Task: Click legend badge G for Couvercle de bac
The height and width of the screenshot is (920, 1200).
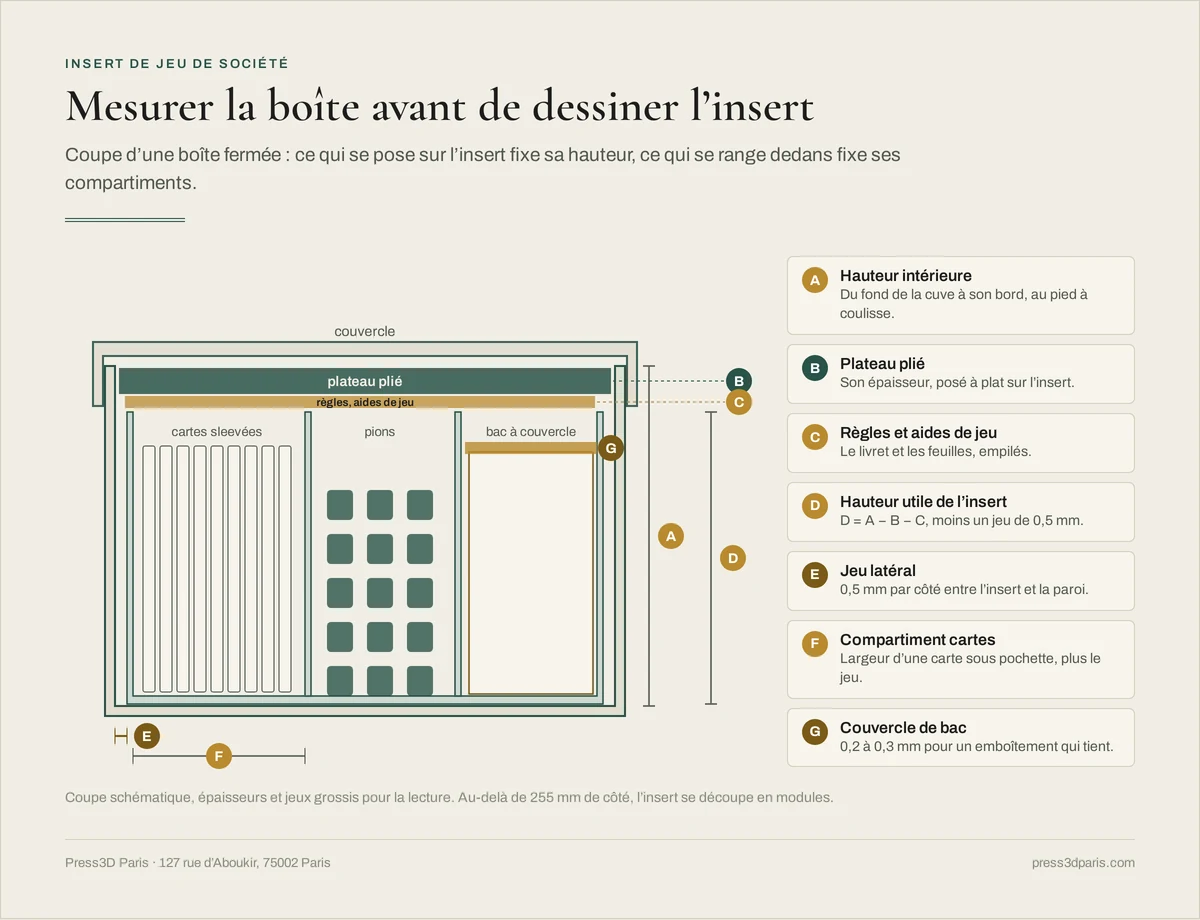Action: 815,732
